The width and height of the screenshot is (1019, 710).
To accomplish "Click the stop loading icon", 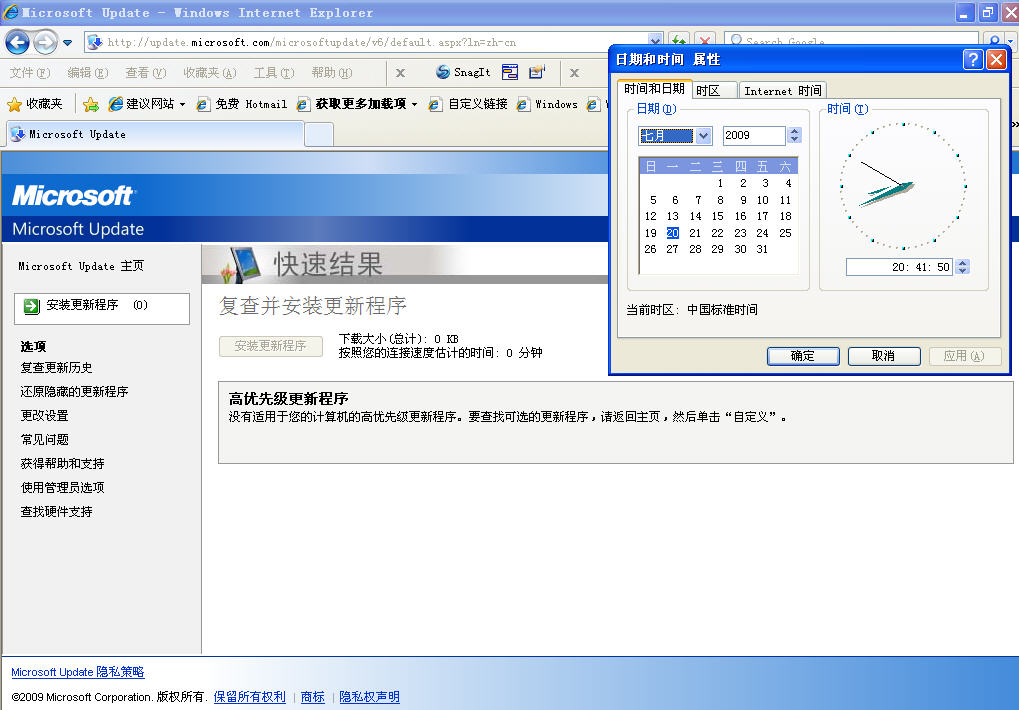I will [x=705, y=42].
